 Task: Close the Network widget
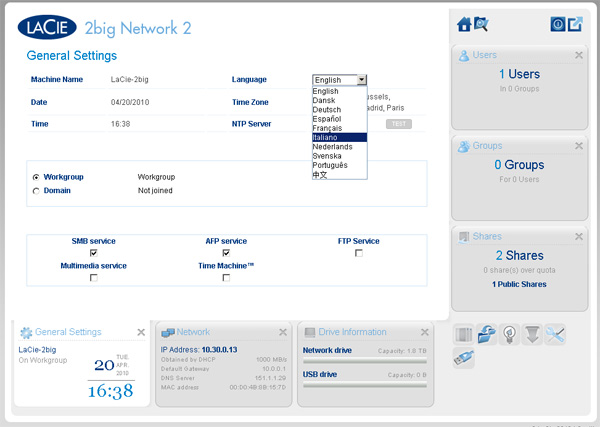point(283,332)
